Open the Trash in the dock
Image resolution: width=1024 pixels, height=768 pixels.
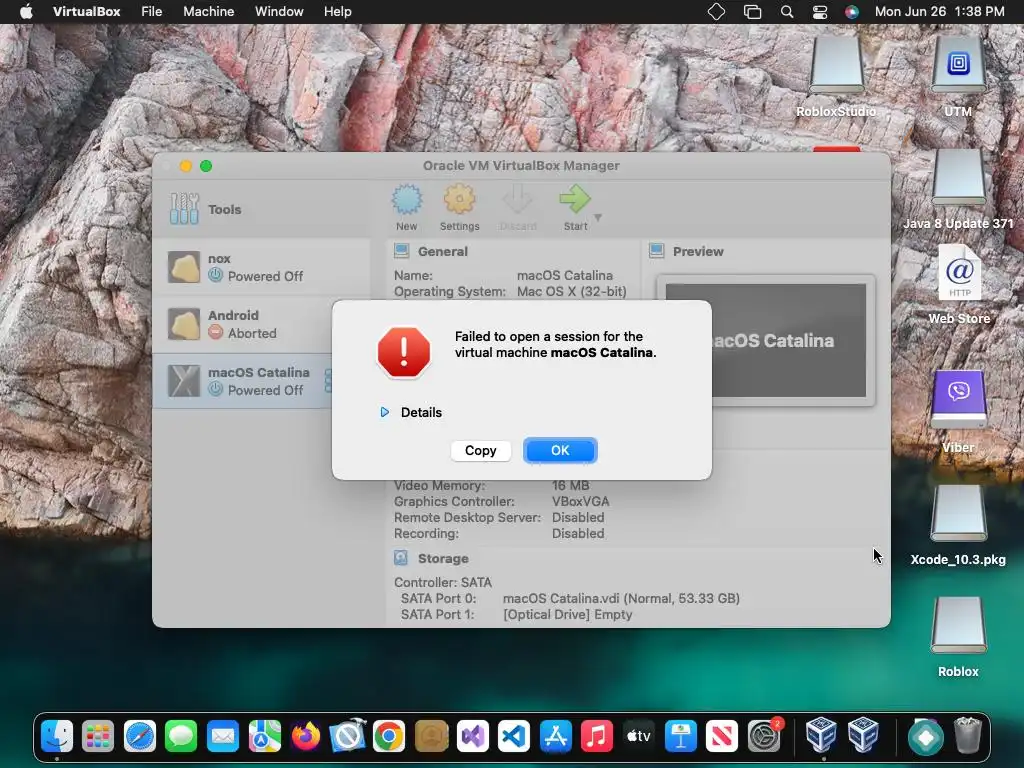[x=967, y=735]
